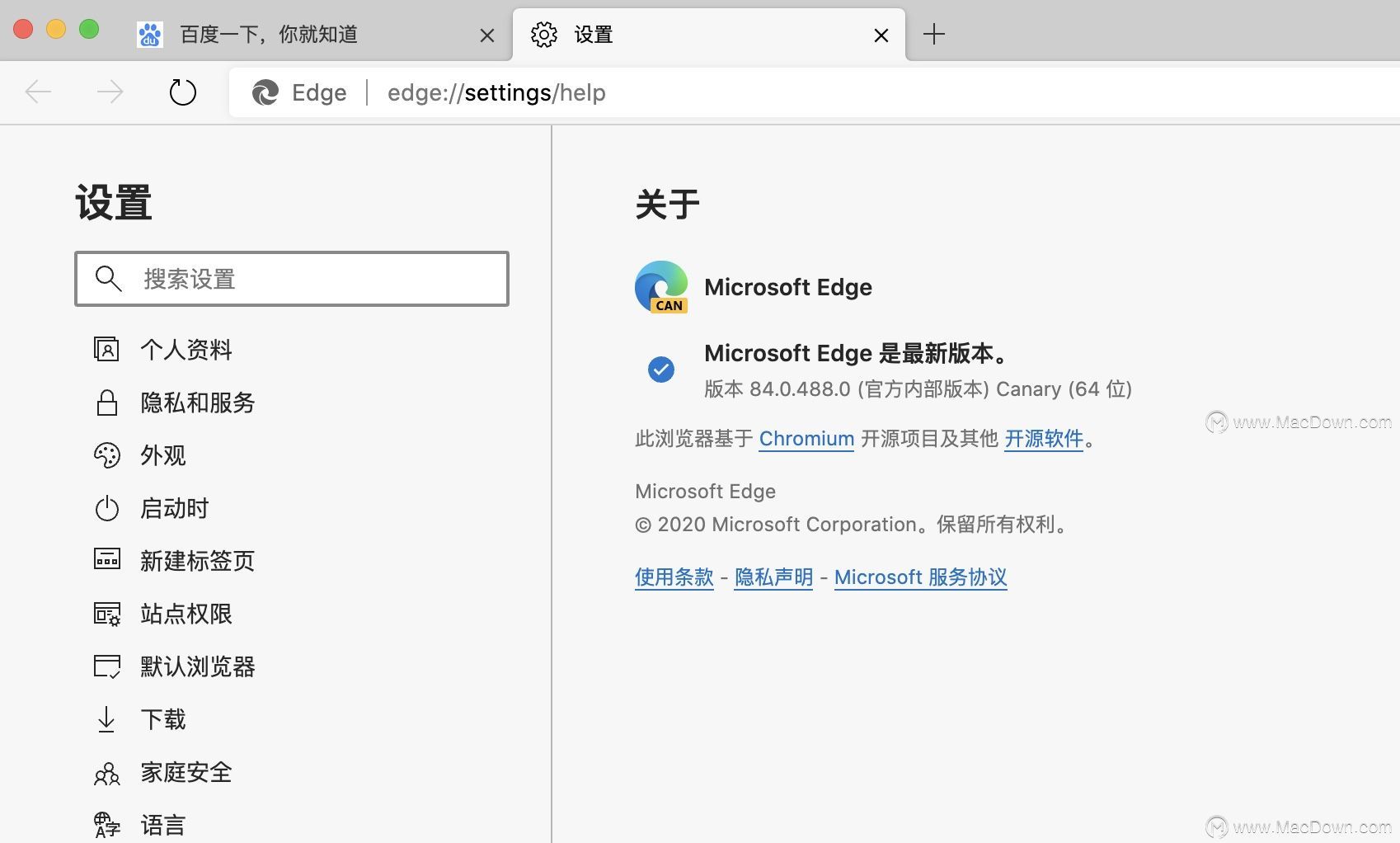1400x843 pixels.
Task: Click the Microsoft Edge 是最新版本 status text
Action: point(857,353)
